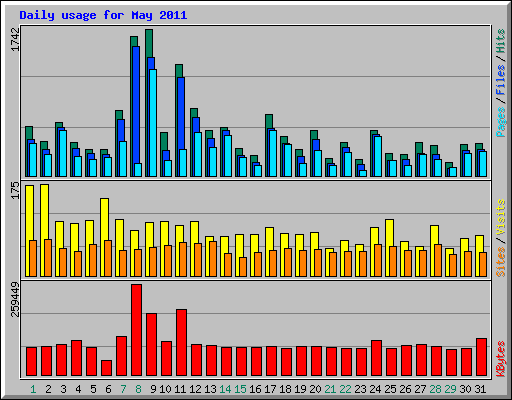Click the day 18 axis label
The image size is (512, 400).
285,389
